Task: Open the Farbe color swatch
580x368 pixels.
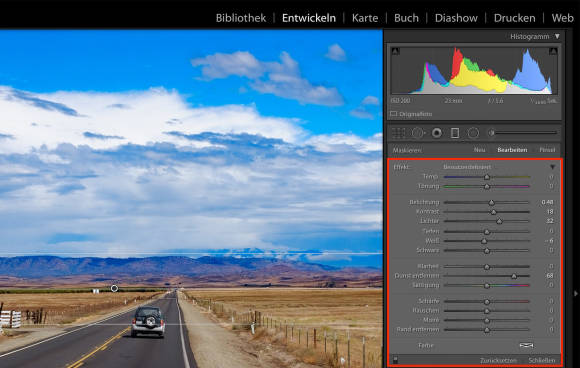Action: pos(526,345)
